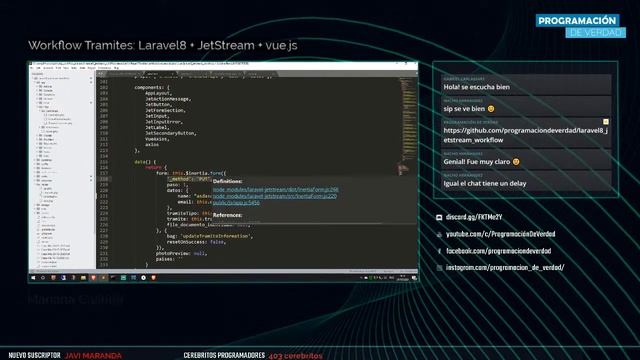Open the Project menu
640x360 pixels.
pos(91,68)
